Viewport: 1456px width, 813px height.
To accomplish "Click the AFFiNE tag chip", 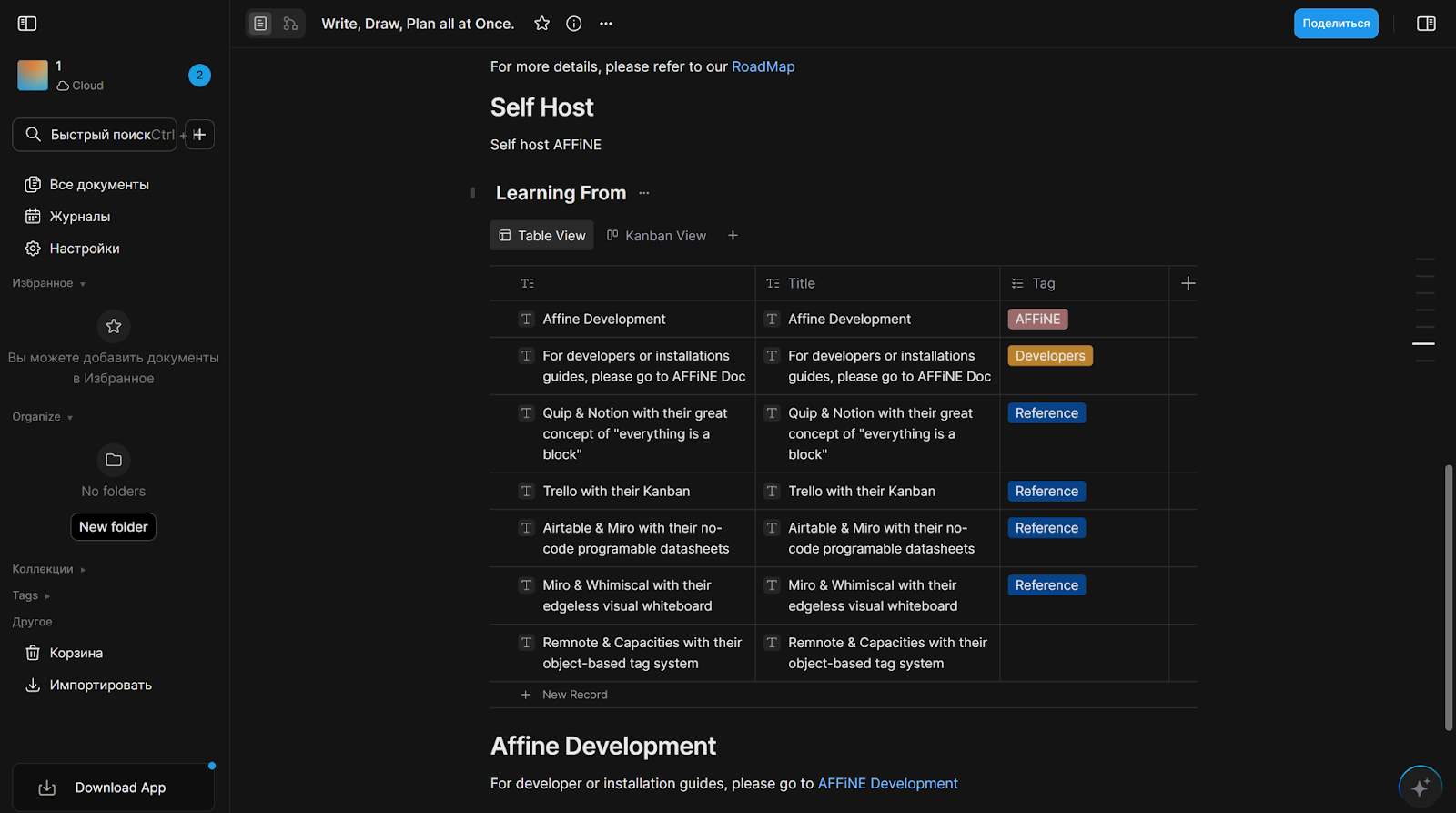I will coord(1038,320).
